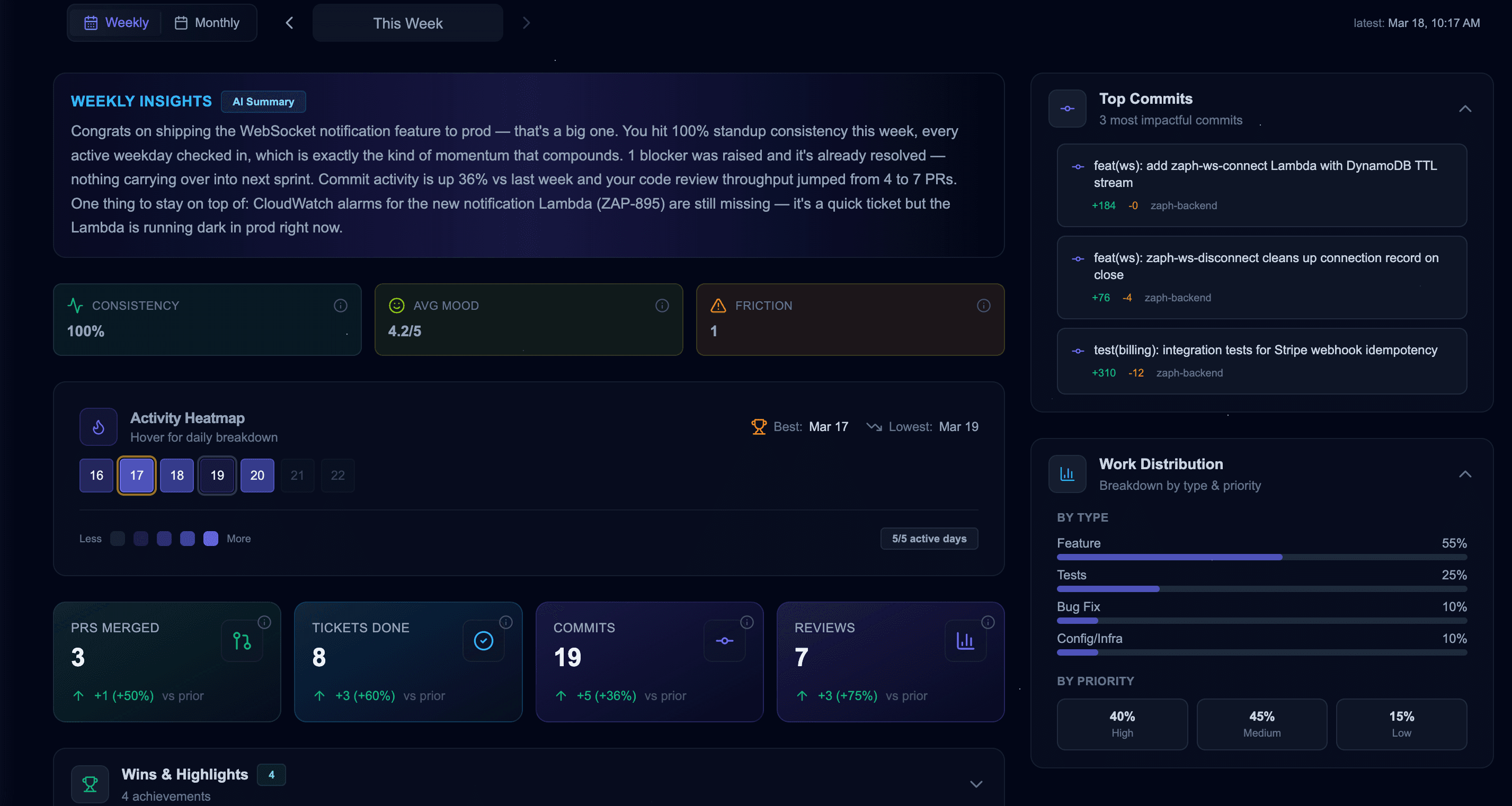Go to previous week with left chevron
The width and height of the screenshot is (1512, 806).
click(x=289, y=23)
